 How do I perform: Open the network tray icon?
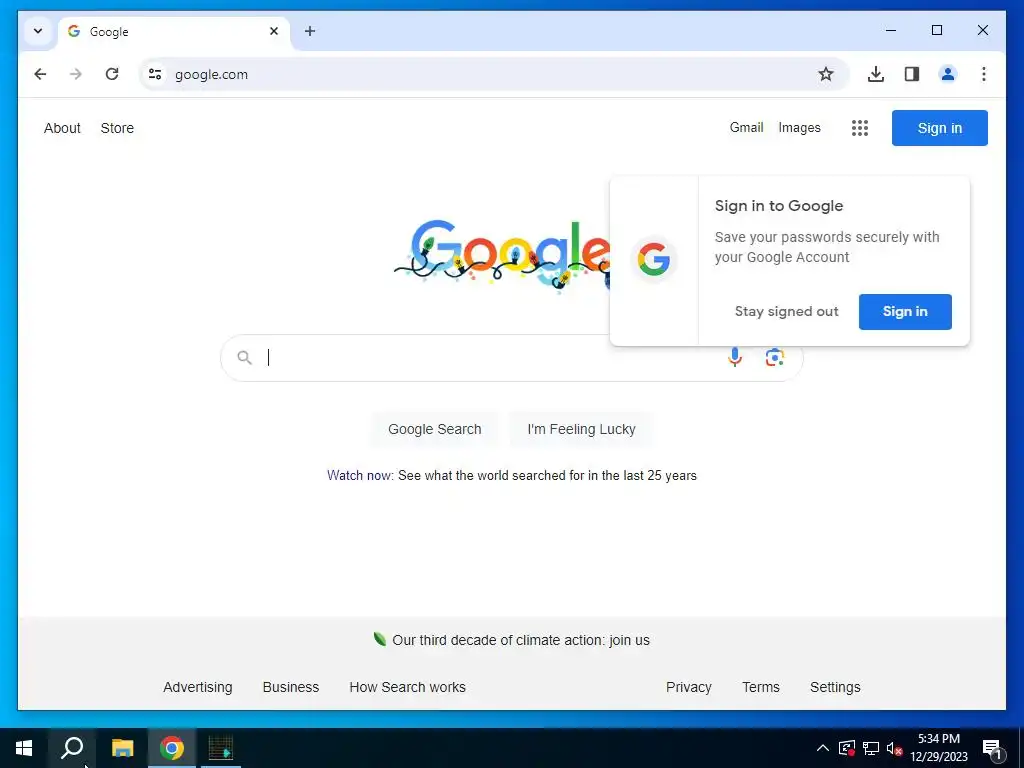point(871,748)
